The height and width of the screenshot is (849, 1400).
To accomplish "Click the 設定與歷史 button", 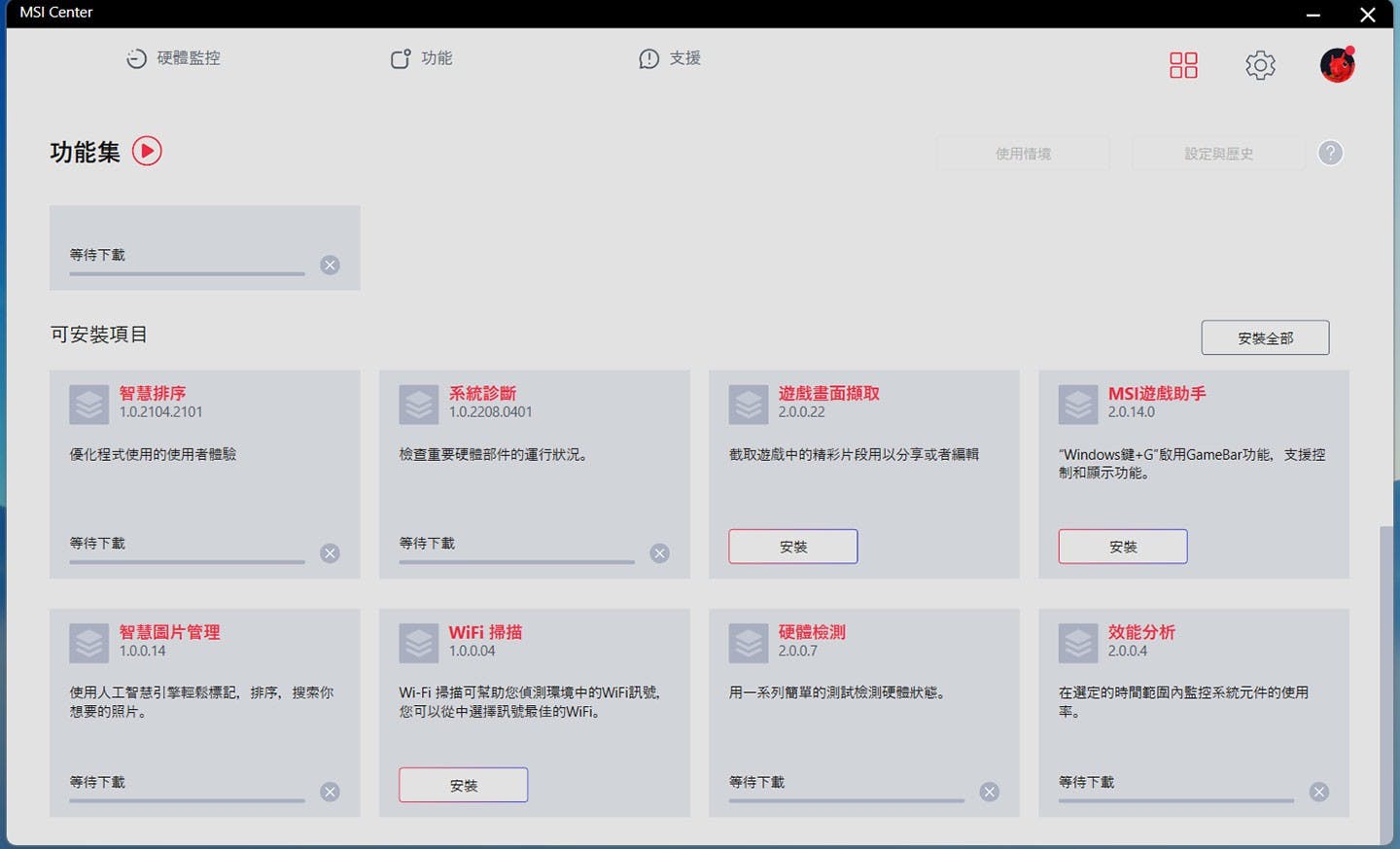I will point(1218,154).
